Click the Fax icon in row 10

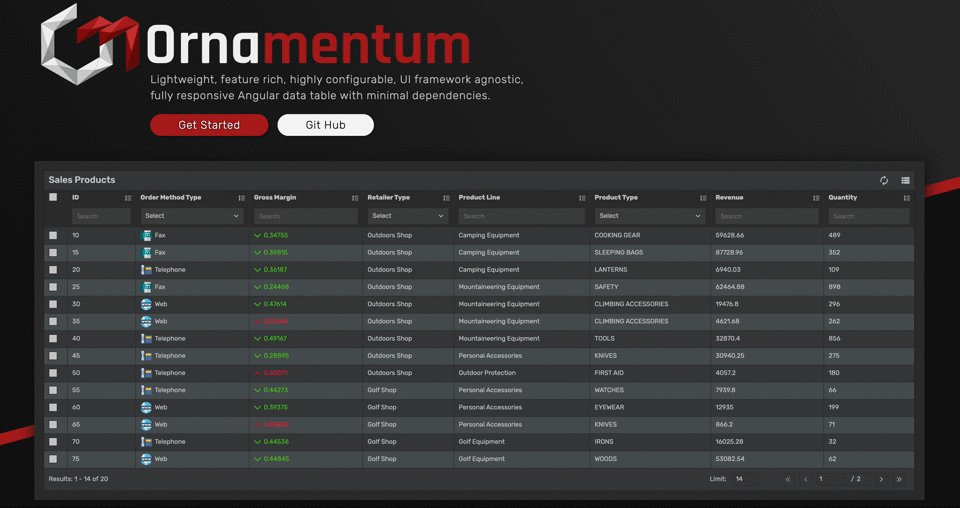pos(146,236)
